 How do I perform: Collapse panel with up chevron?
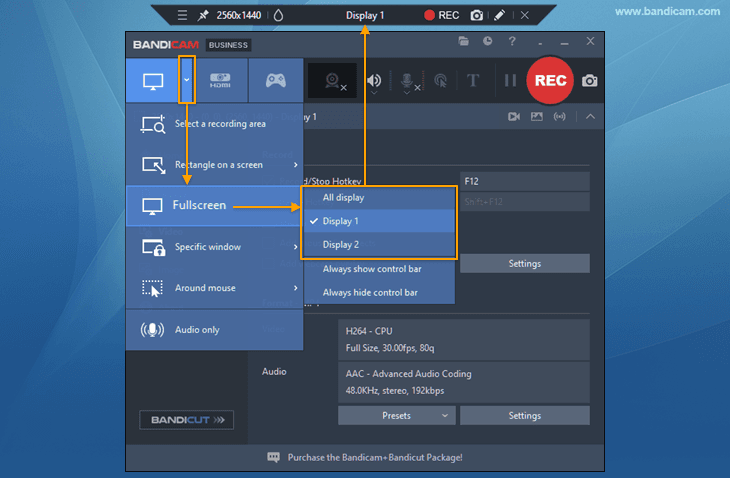point(590,116)
